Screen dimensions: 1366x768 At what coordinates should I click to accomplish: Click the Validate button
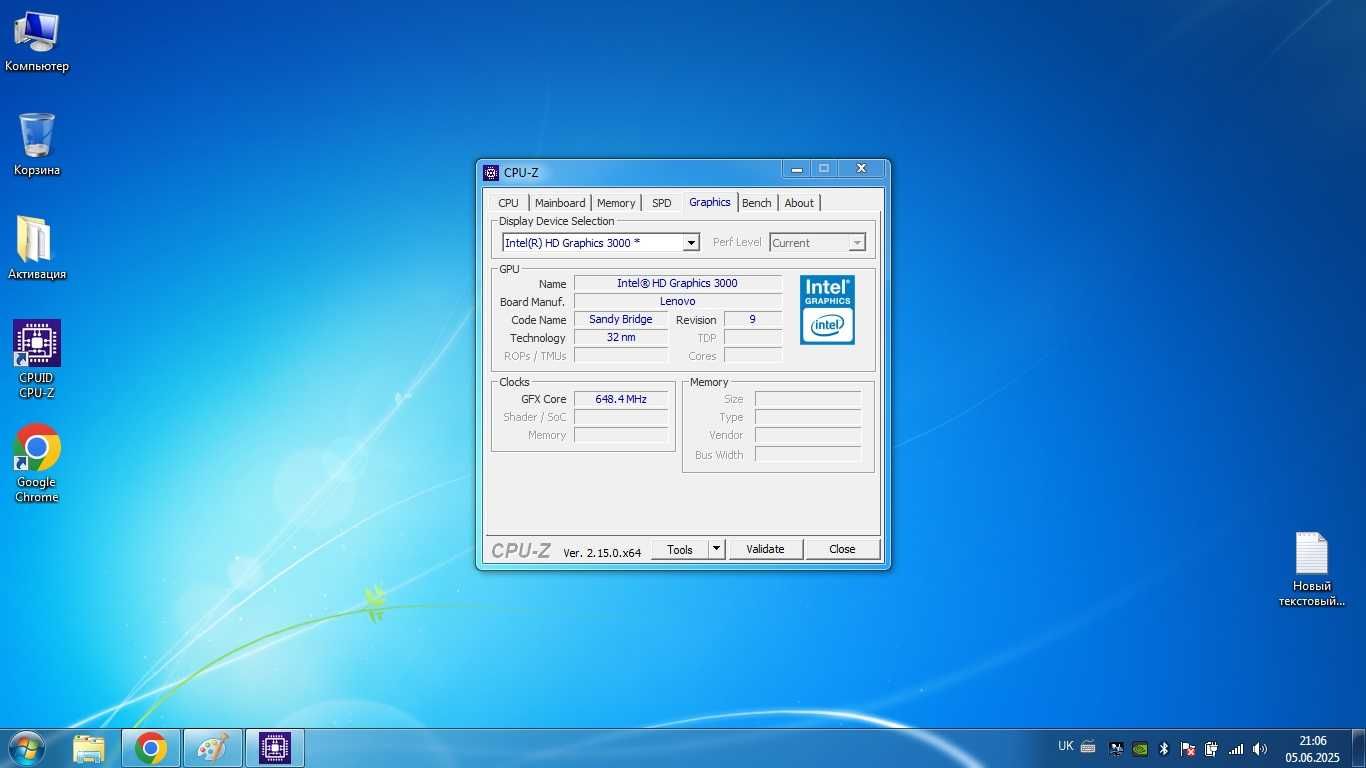click(x=765, y=549)
